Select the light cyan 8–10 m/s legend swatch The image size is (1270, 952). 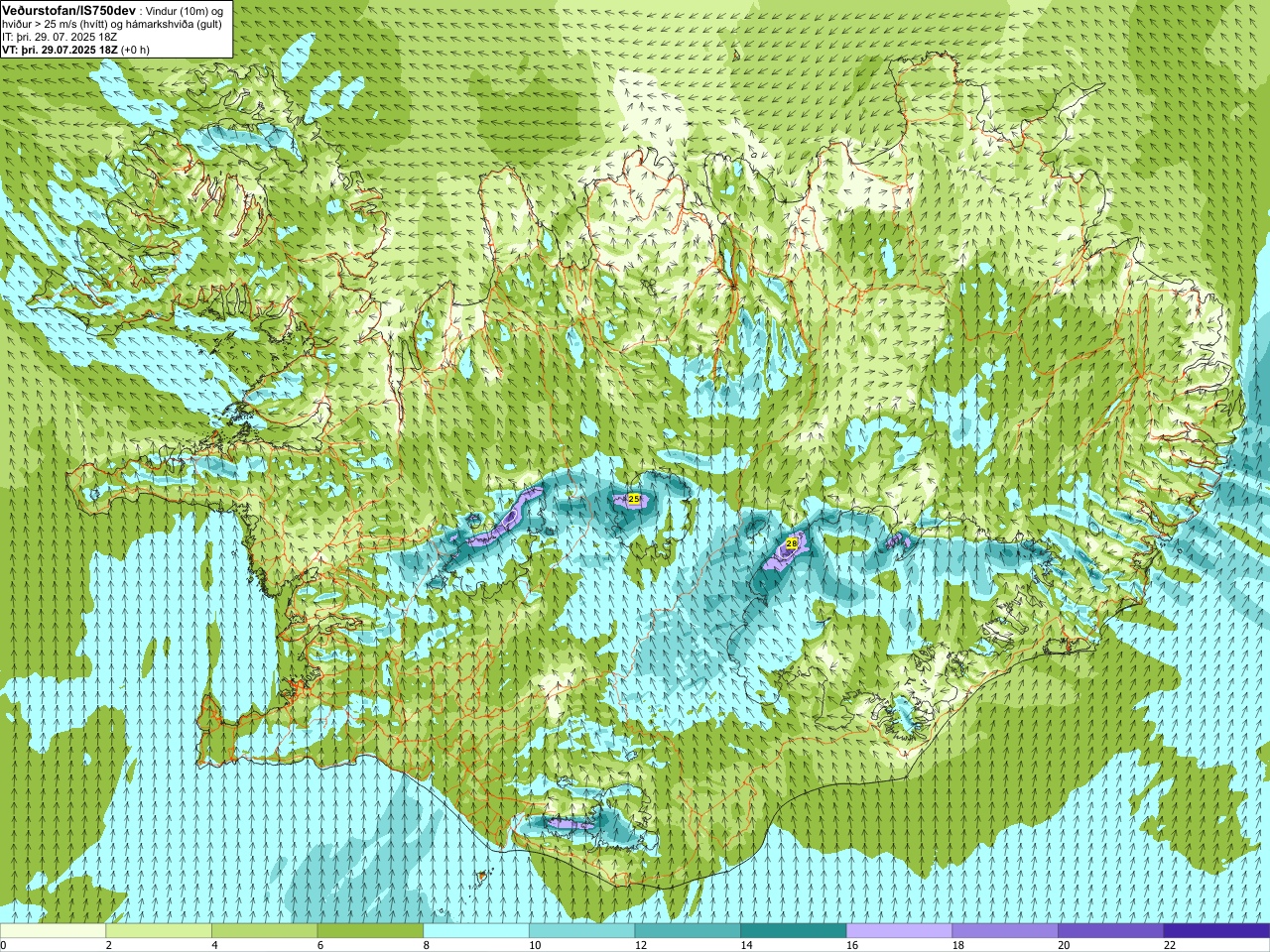(476, 931)
